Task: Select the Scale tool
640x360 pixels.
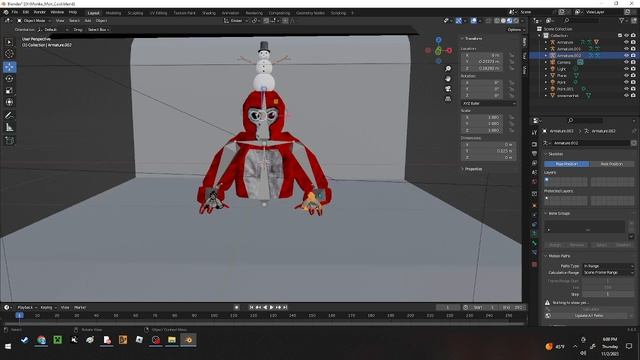Action: click(9, 91)
